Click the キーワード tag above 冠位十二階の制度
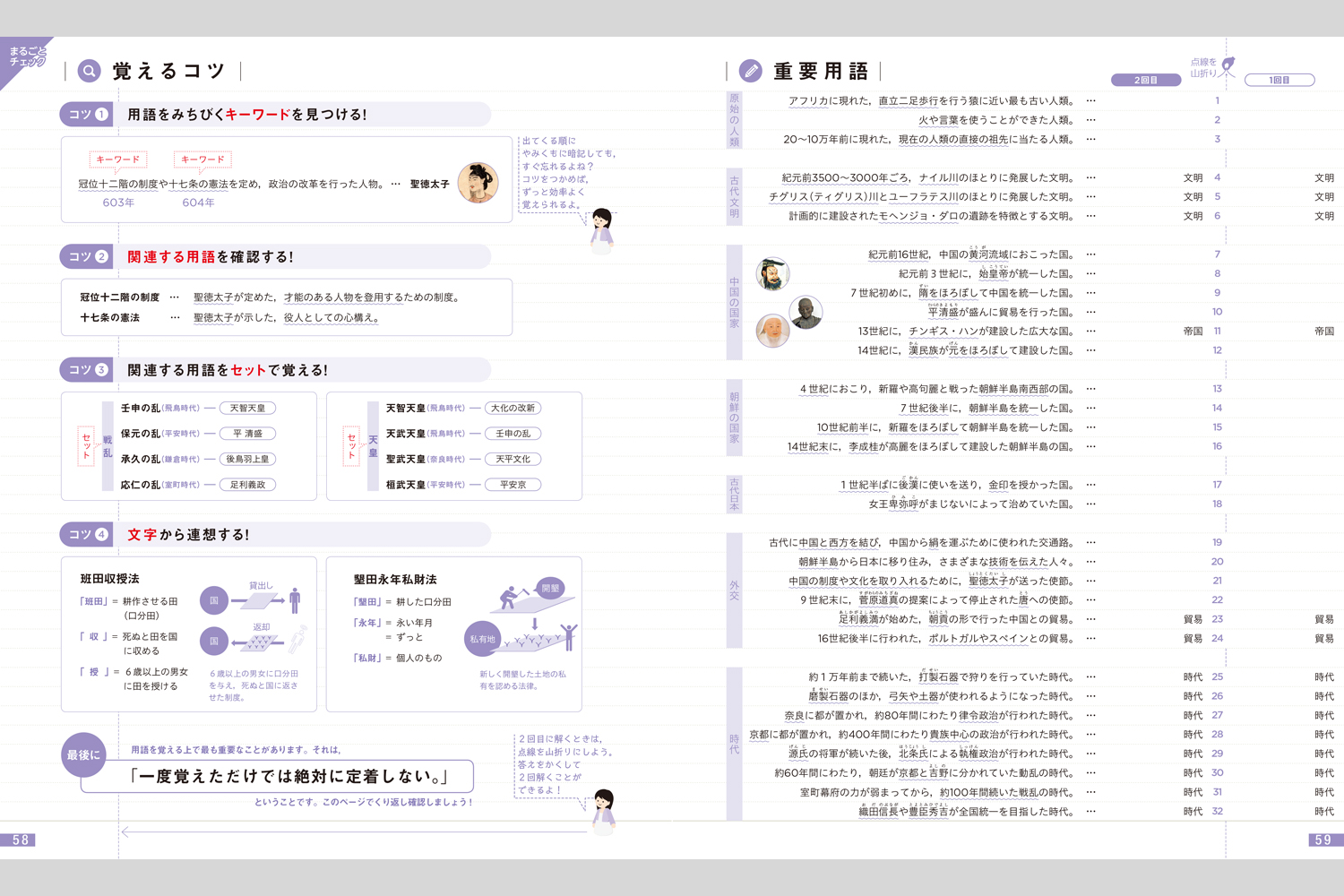The height and width of the screenshot is (896, 1344). point(118,159)
